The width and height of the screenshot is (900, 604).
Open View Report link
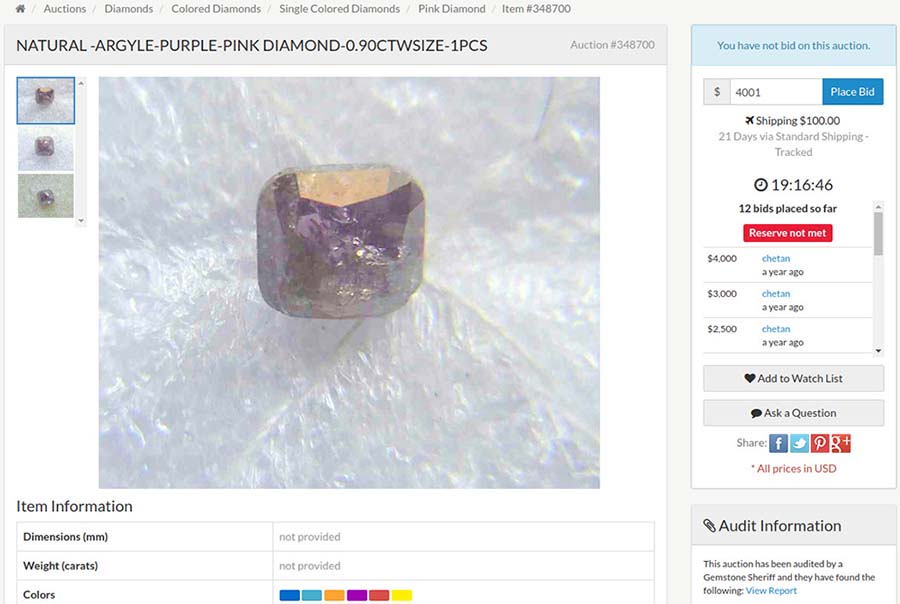[771, 590]
